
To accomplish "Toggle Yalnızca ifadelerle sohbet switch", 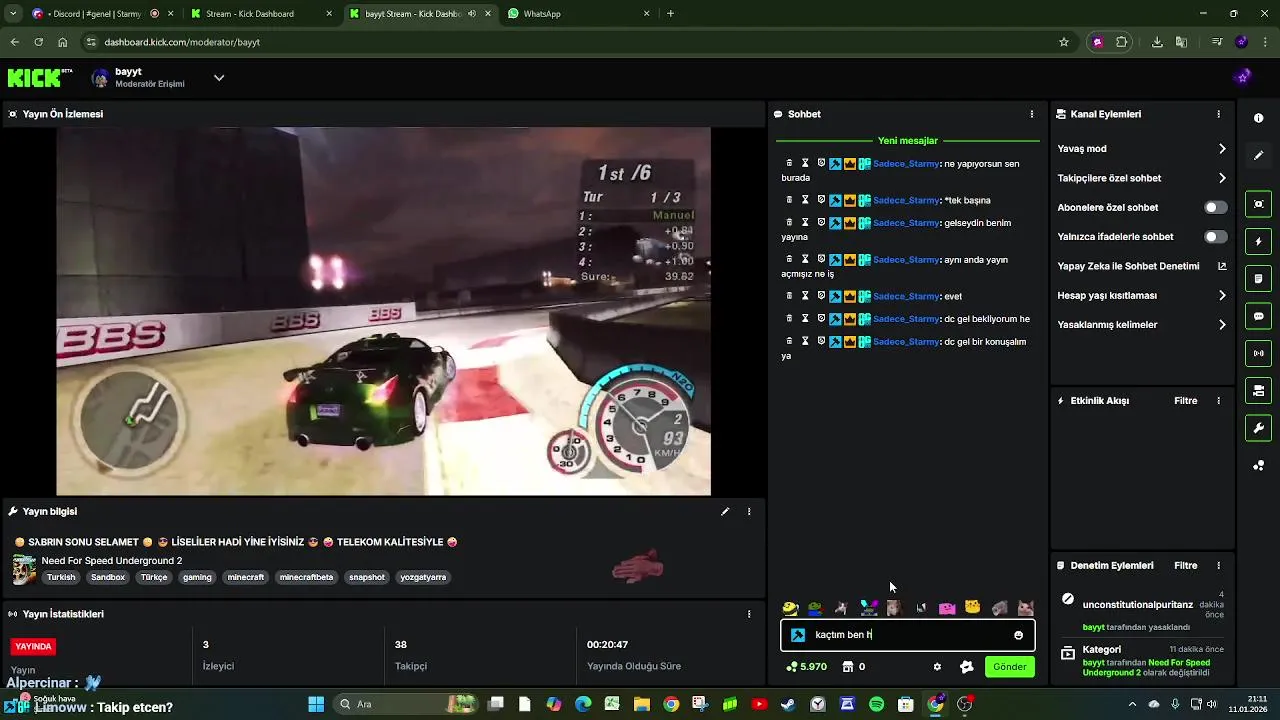I will pyautogui.click(x=1215, y=237).
